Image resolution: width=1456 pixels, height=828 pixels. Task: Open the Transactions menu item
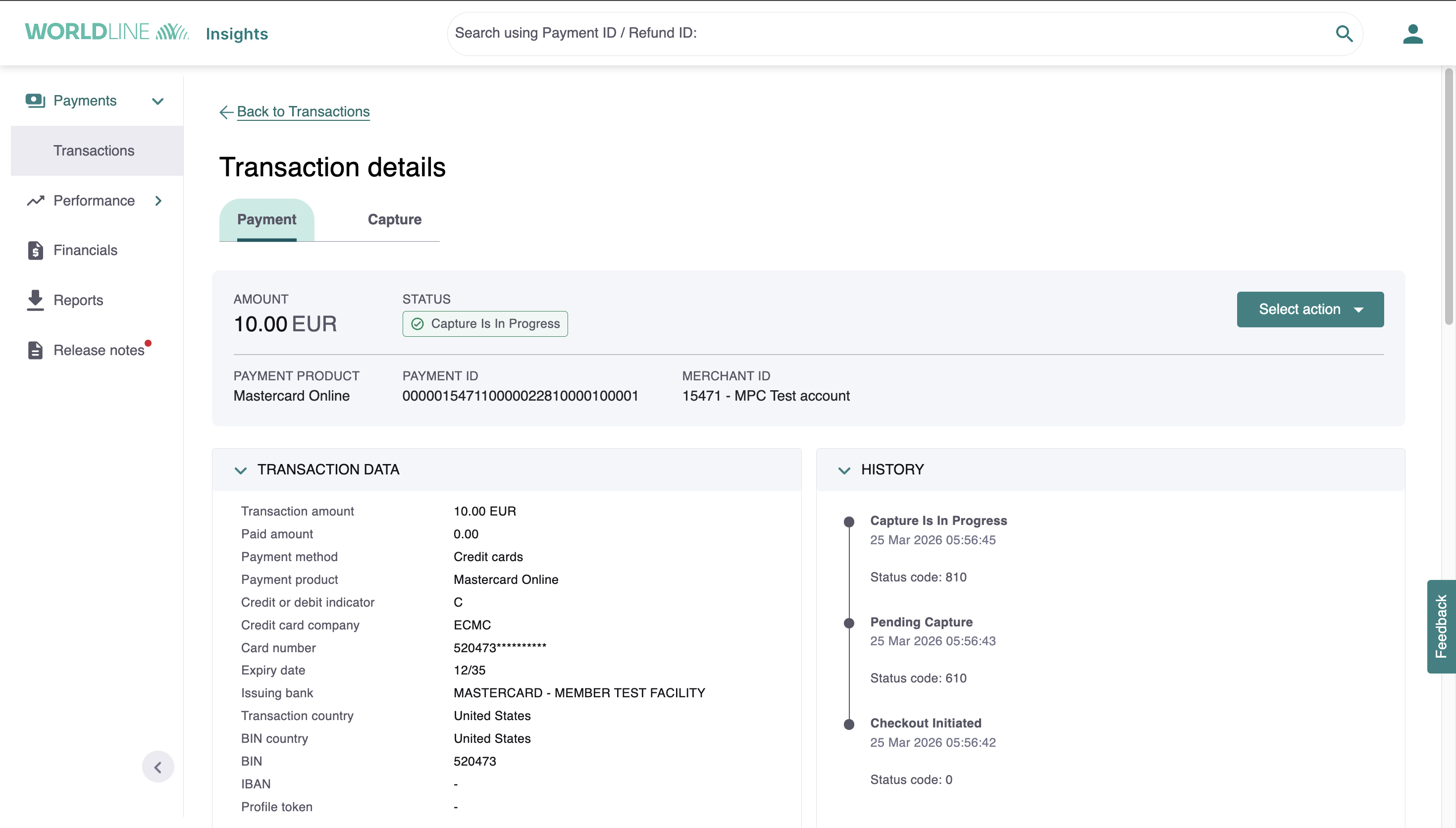tap(97, 151)
